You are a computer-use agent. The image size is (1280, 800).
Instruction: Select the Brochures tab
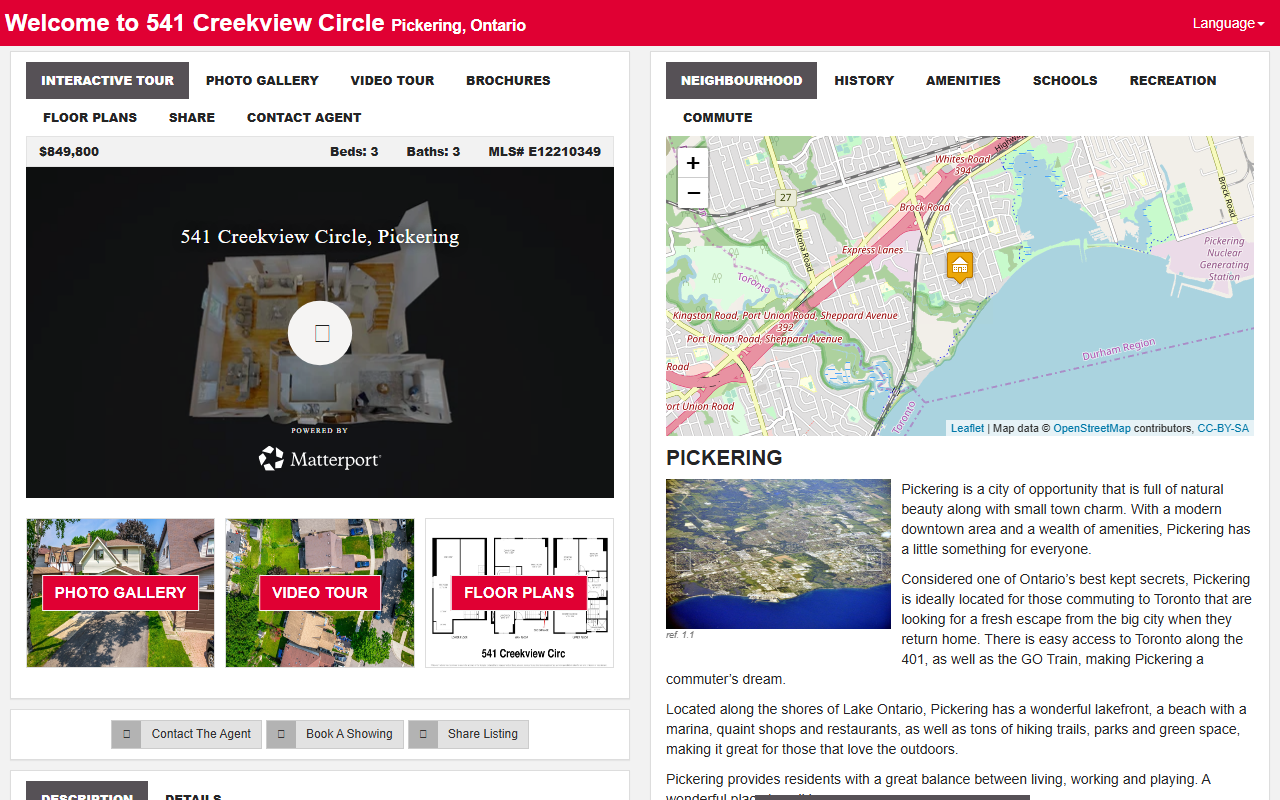point(508,81)
